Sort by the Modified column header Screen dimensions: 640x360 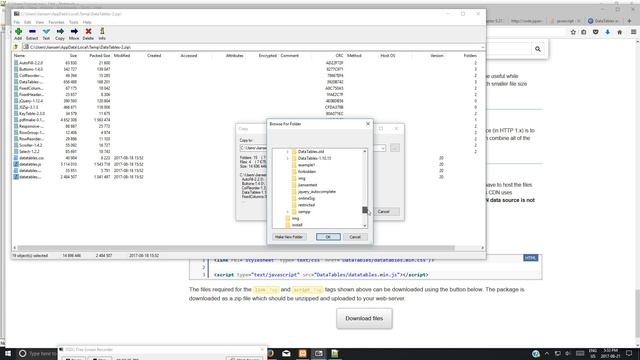(122, 56)
